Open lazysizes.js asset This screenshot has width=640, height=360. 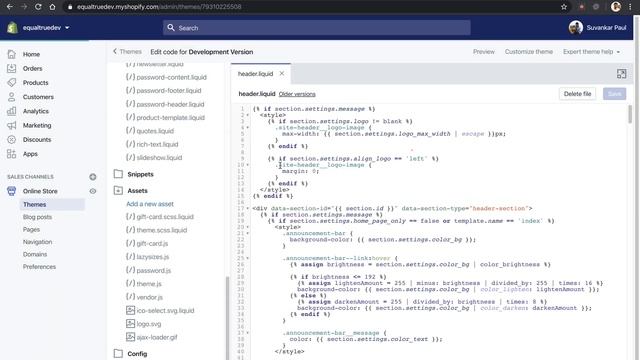tap(147, 257)
